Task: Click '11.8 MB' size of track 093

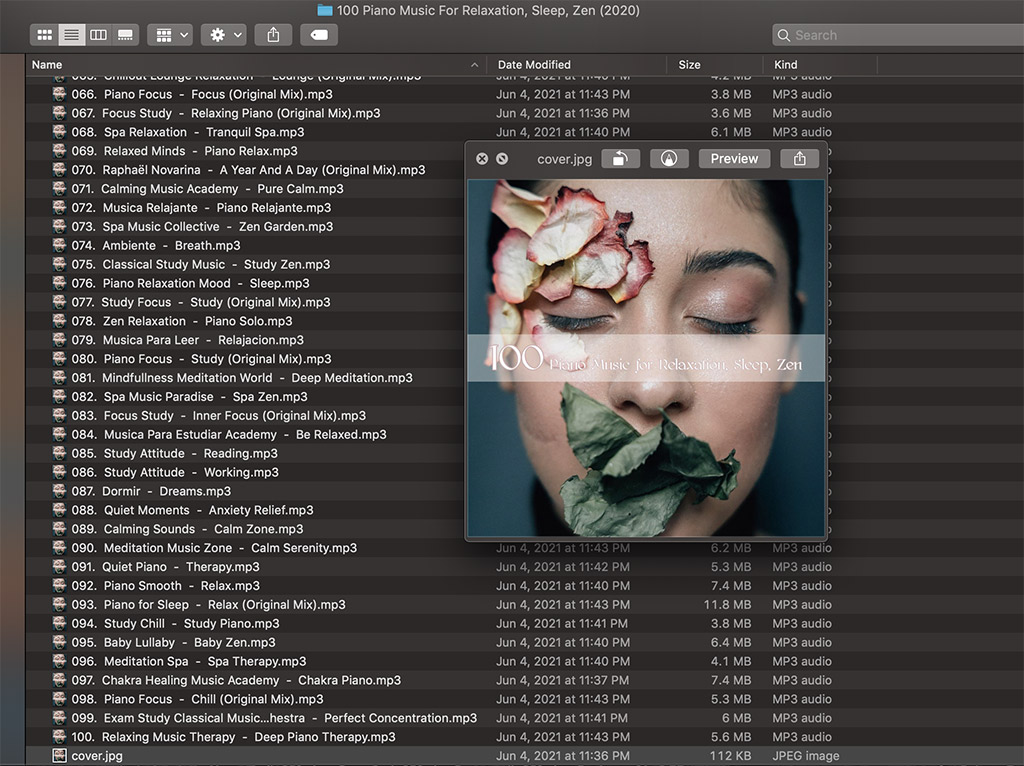Action: point(727,605)
